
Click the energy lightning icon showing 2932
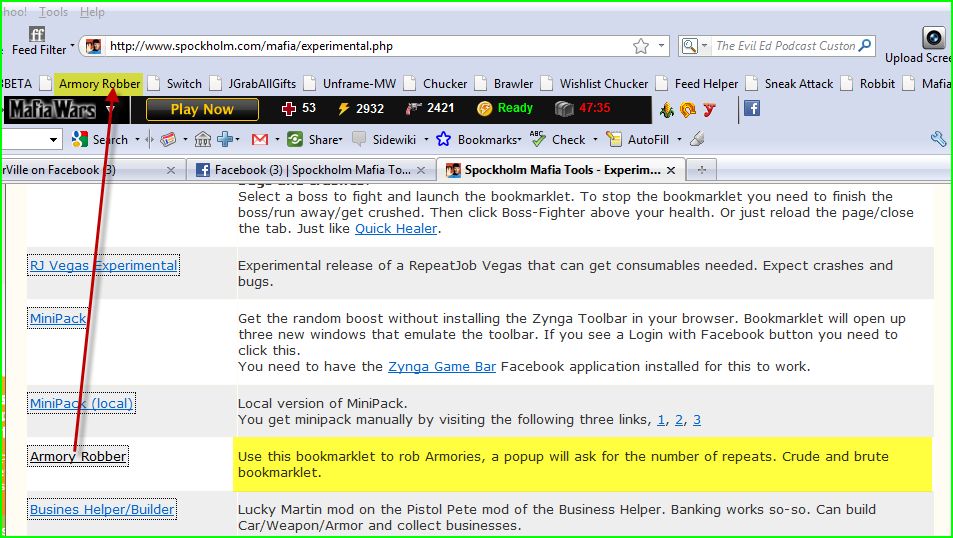pos(343,109)
